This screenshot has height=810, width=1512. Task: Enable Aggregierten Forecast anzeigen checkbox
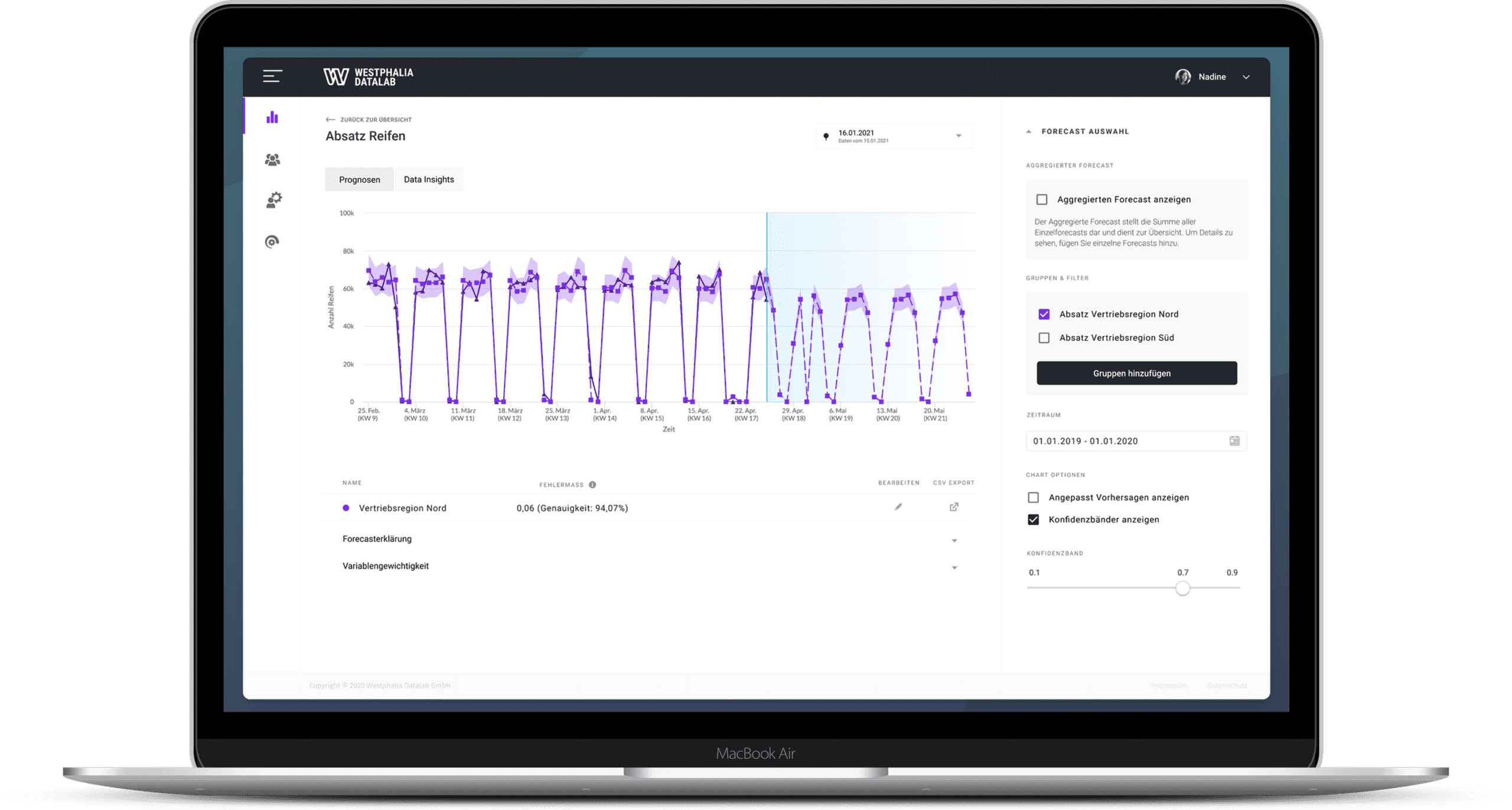pyautogui.click(x=1042, y=200)
